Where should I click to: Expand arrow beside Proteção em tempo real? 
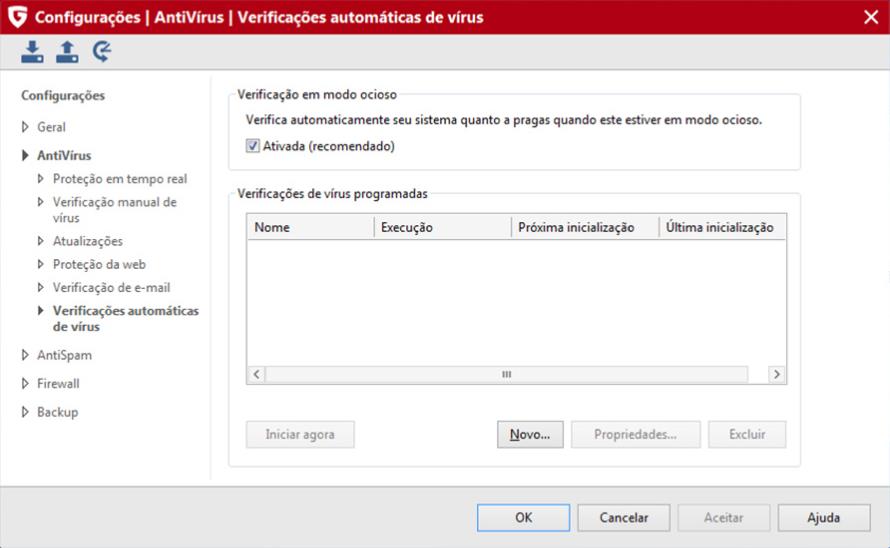[x=40, y=178]
